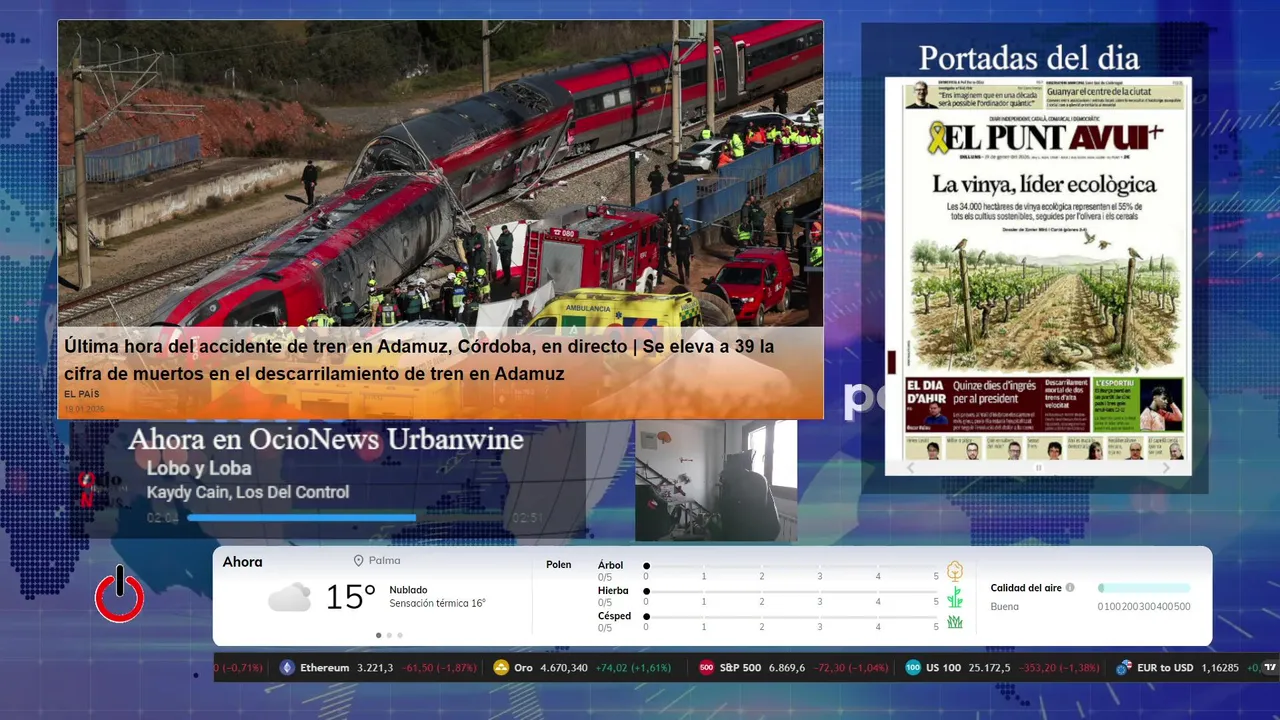Click the 'Kaydy Cain, Los Del Control' artist text

[248, 492]
